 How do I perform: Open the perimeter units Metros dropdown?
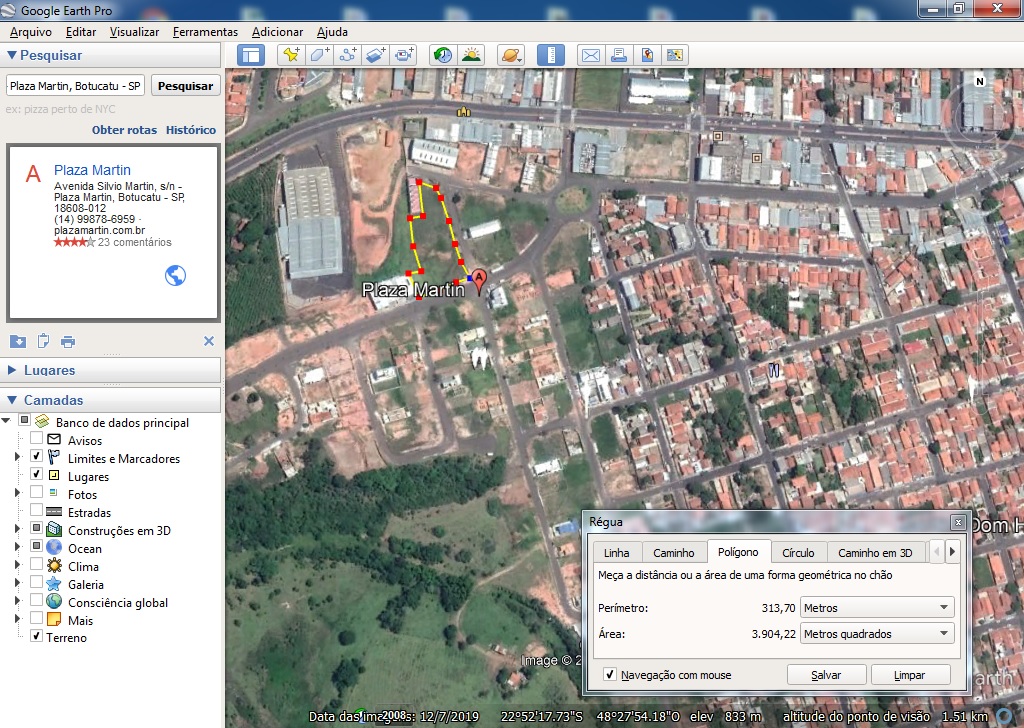click(877, 608)
